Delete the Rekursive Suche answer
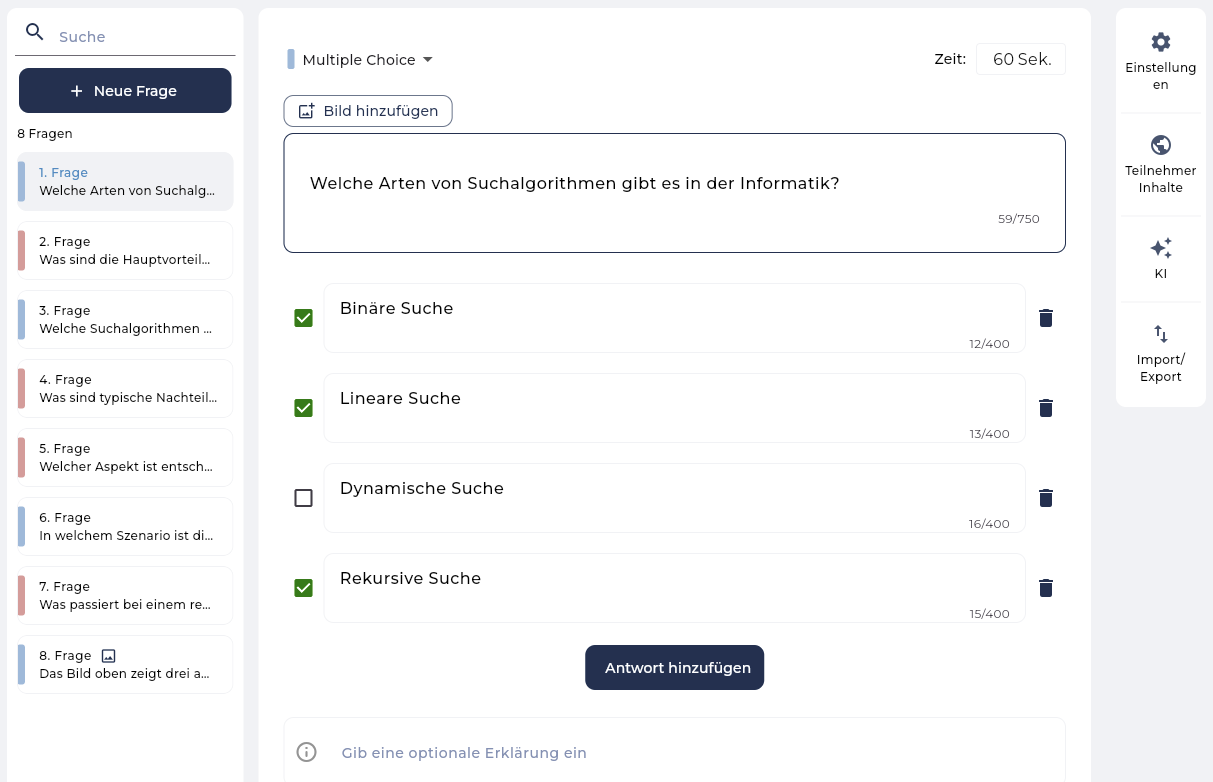The image size is (1213, 782). 1046,588
